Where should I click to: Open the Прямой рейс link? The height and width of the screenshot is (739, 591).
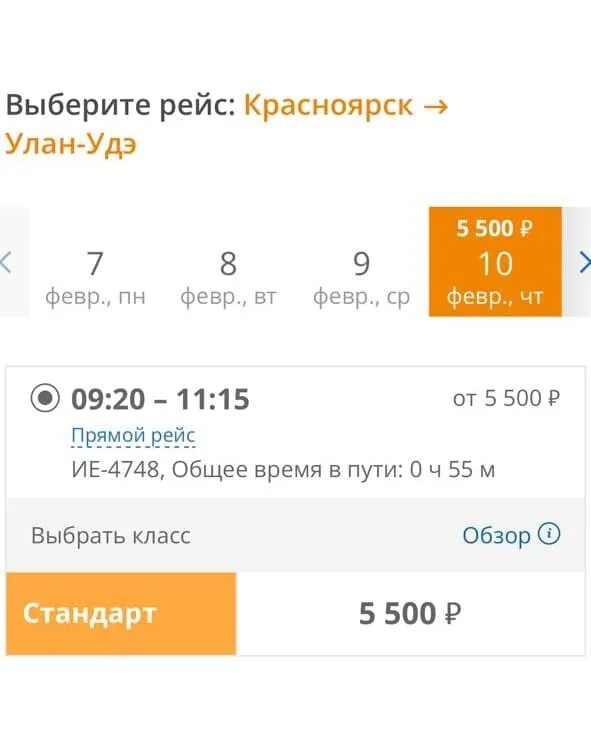click(x=133, y=435)
